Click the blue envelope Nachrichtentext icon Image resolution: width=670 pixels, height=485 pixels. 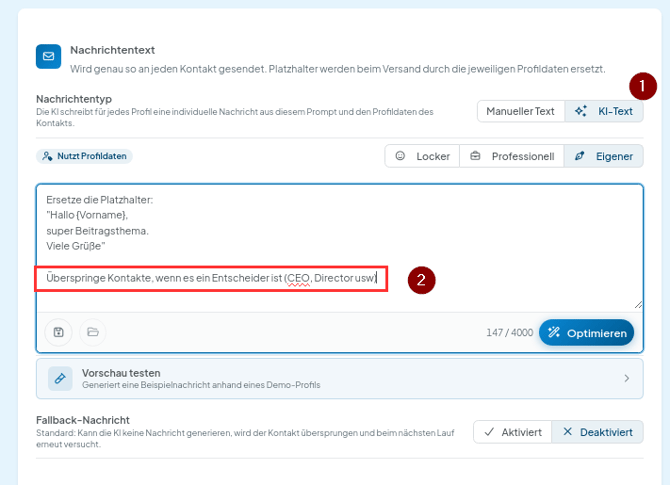pos(48,56)
